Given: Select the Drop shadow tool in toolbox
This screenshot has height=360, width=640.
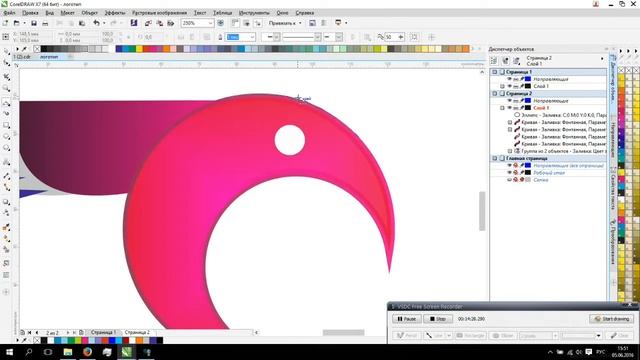Looking at the screenshot, I should point(6,202).
